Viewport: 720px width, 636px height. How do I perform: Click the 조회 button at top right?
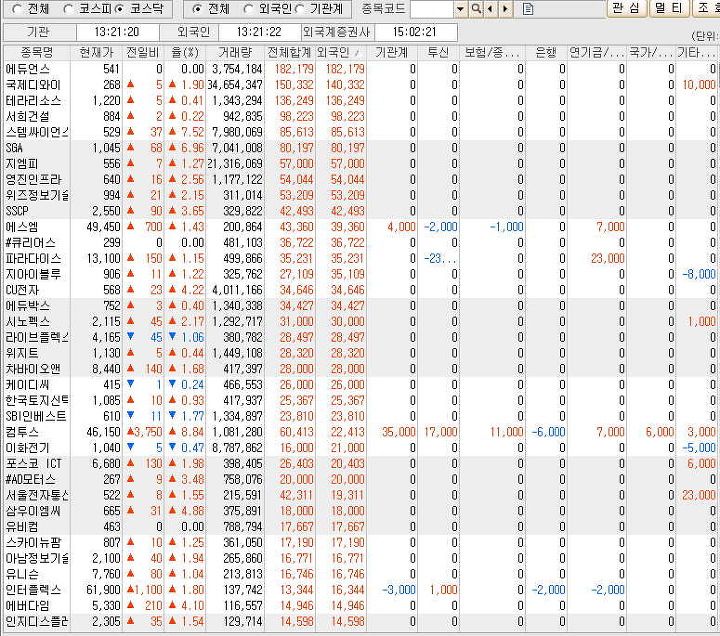[706, 8]
